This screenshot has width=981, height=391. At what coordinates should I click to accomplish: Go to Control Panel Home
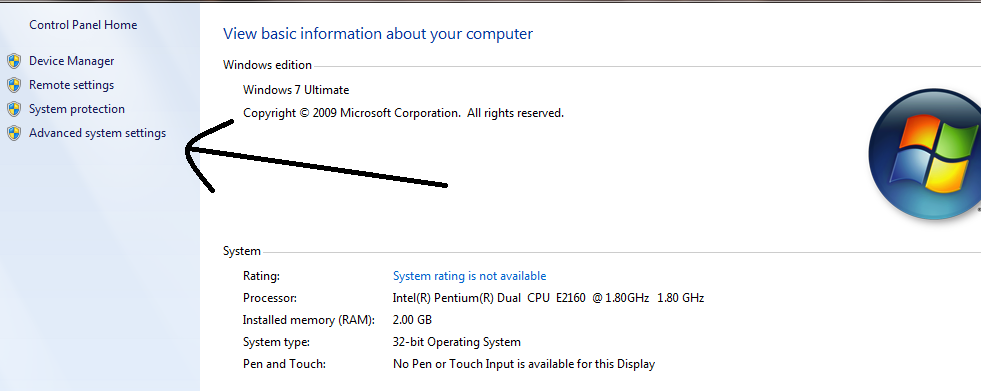[x=83, y=25]
